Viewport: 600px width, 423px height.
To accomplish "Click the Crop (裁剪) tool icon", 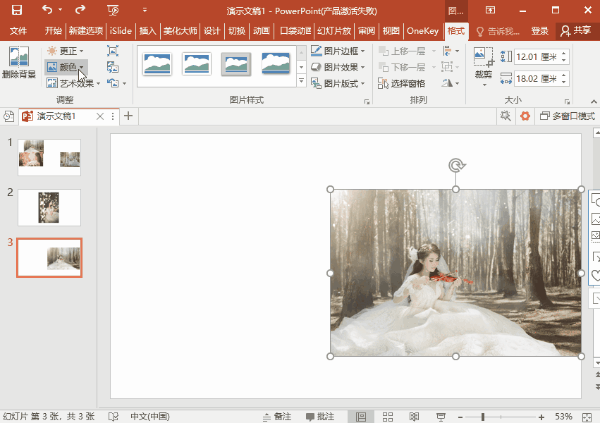I will [x=483, y=61].
